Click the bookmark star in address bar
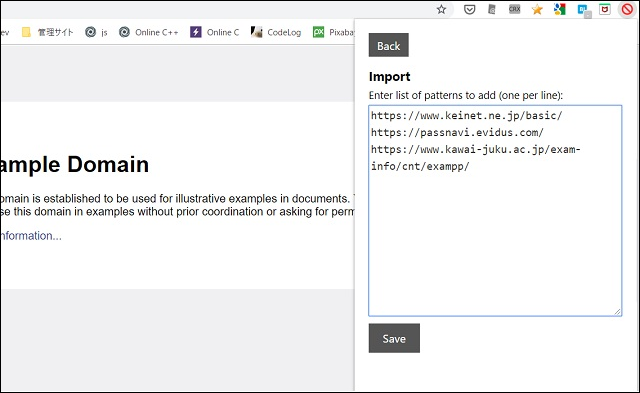This screenshot has height=393, width=640. pyautogui.click(x=441, y=9)
